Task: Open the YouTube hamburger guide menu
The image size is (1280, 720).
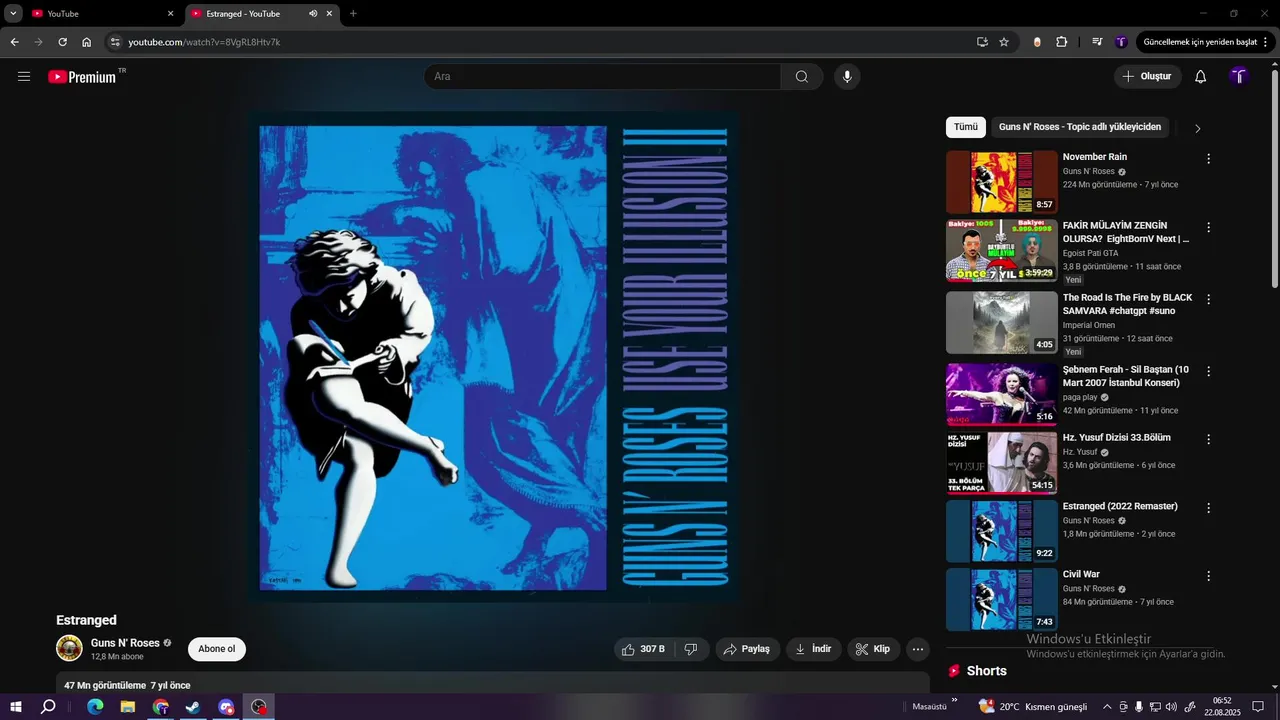Action: (24, 76)
